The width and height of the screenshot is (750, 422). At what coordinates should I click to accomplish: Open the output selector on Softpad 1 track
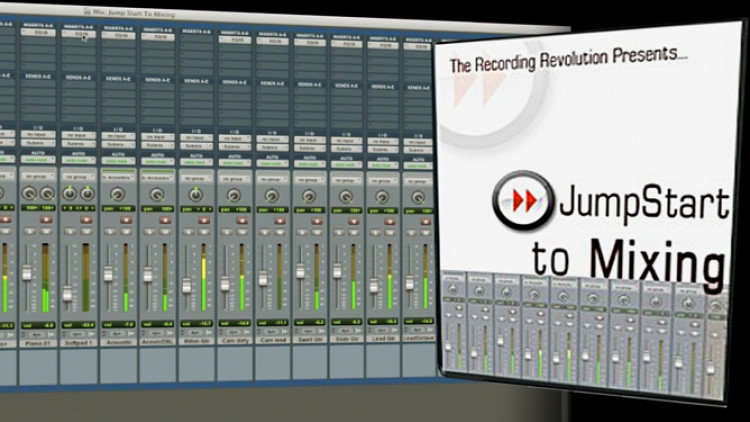pyautogui.click(x=78, y=144)
